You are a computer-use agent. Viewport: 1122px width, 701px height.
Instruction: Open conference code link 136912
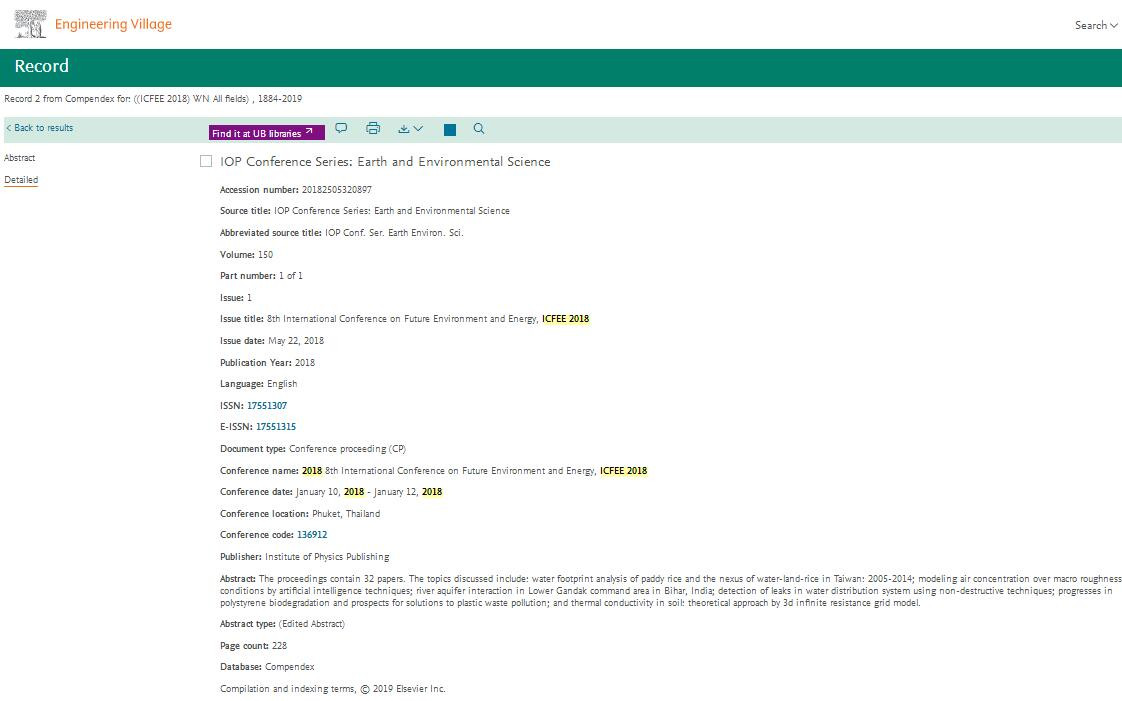312,535
